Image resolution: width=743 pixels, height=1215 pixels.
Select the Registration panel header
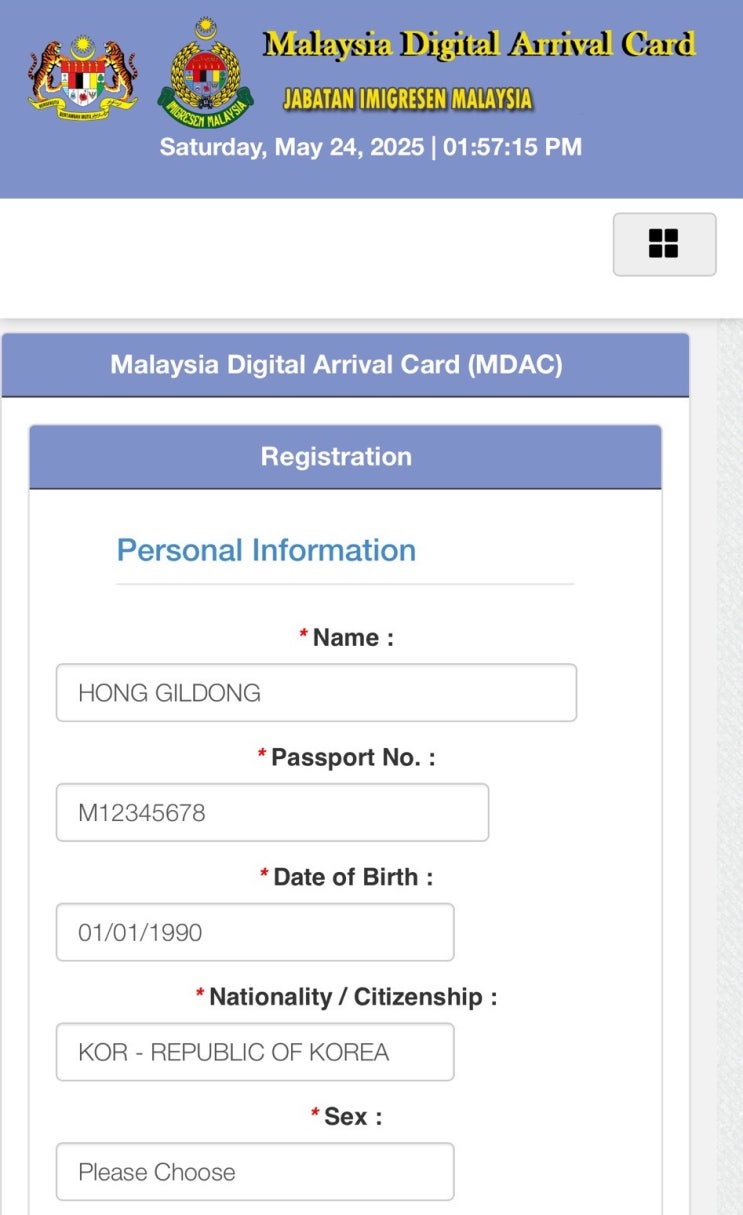click(x=336, y=457)
